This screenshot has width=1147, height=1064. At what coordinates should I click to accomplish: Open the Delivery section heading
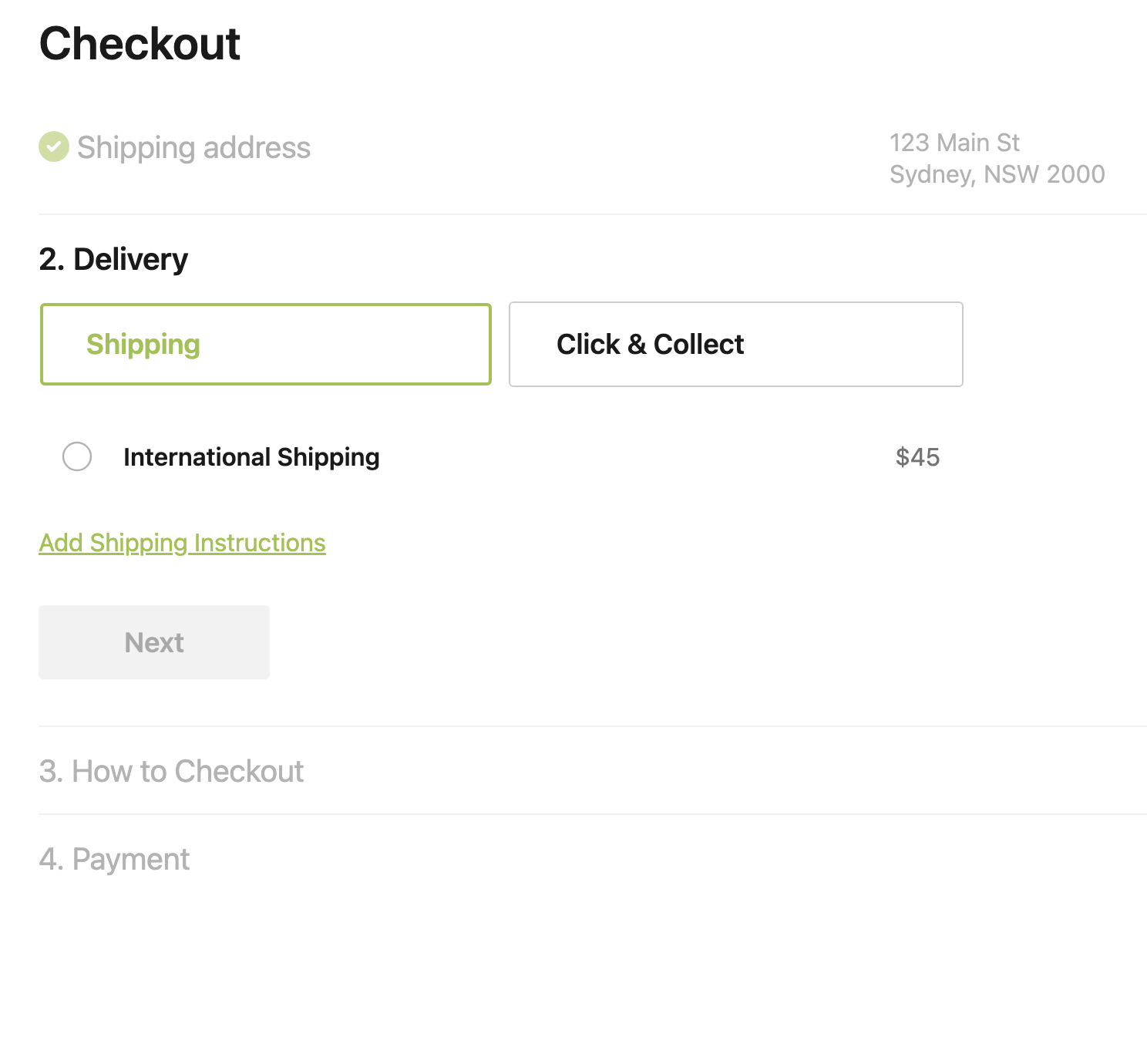tap(113, 259)
